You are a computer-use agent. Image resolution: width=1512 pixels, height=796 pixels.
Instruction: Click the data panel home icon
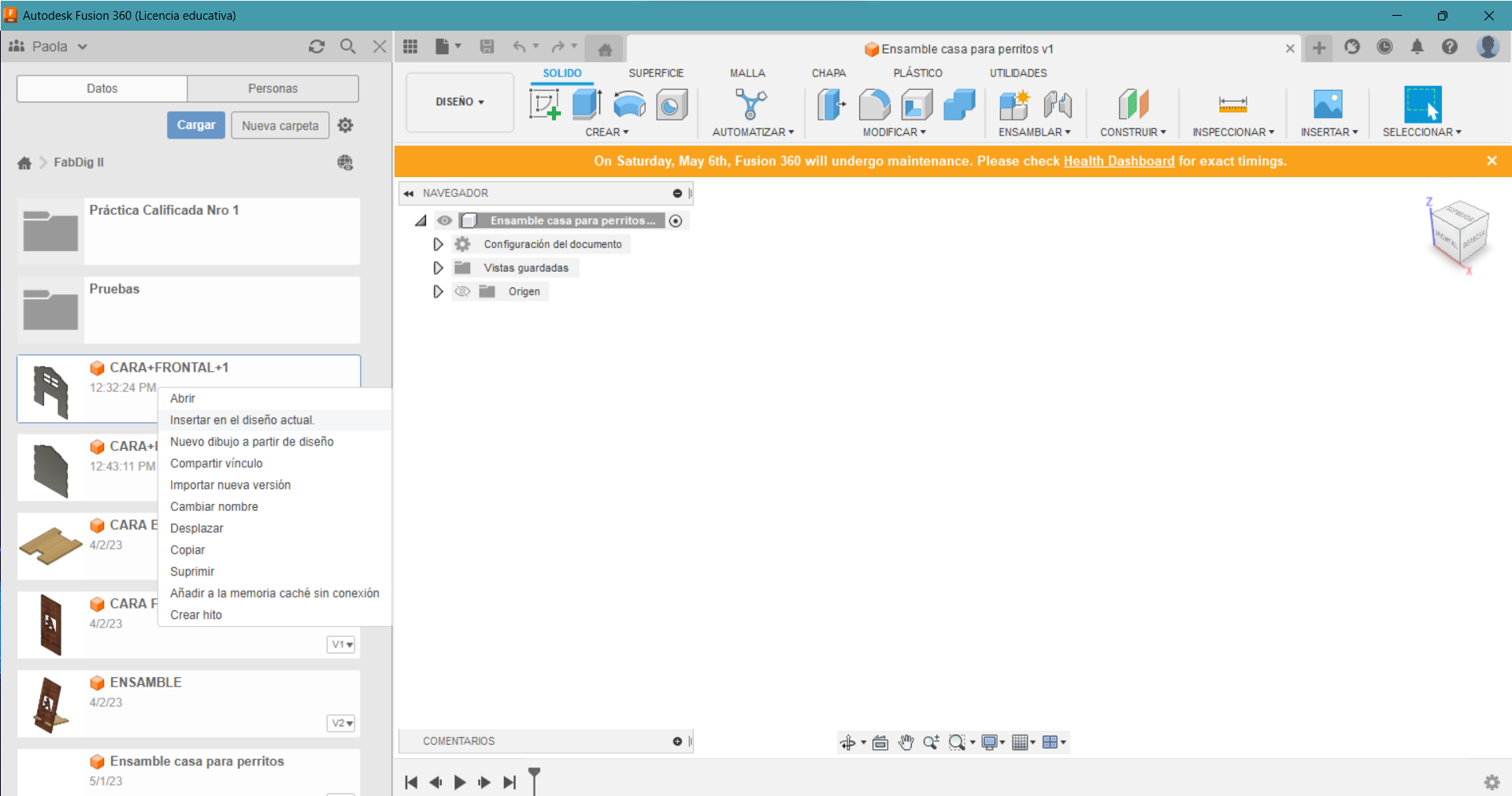24,163
